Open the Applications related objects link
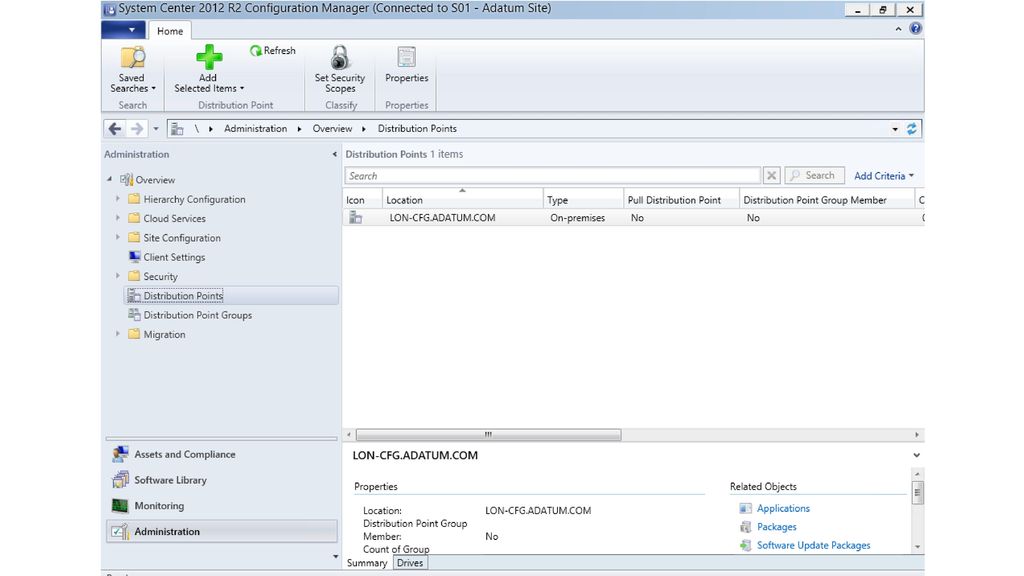 point(783,508)
